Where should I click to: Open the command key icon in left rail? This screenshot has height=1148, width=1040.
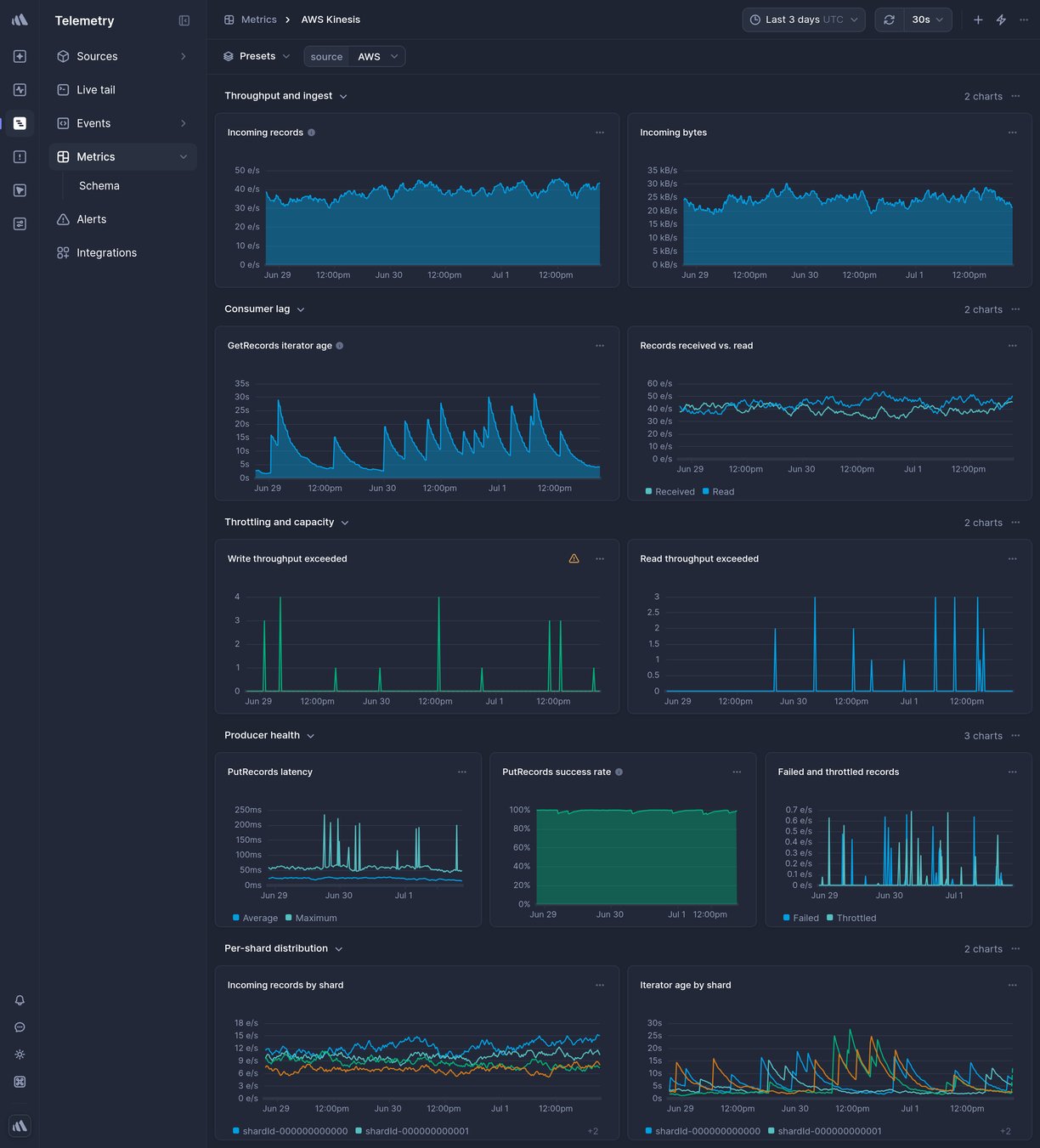[20, 1082]
